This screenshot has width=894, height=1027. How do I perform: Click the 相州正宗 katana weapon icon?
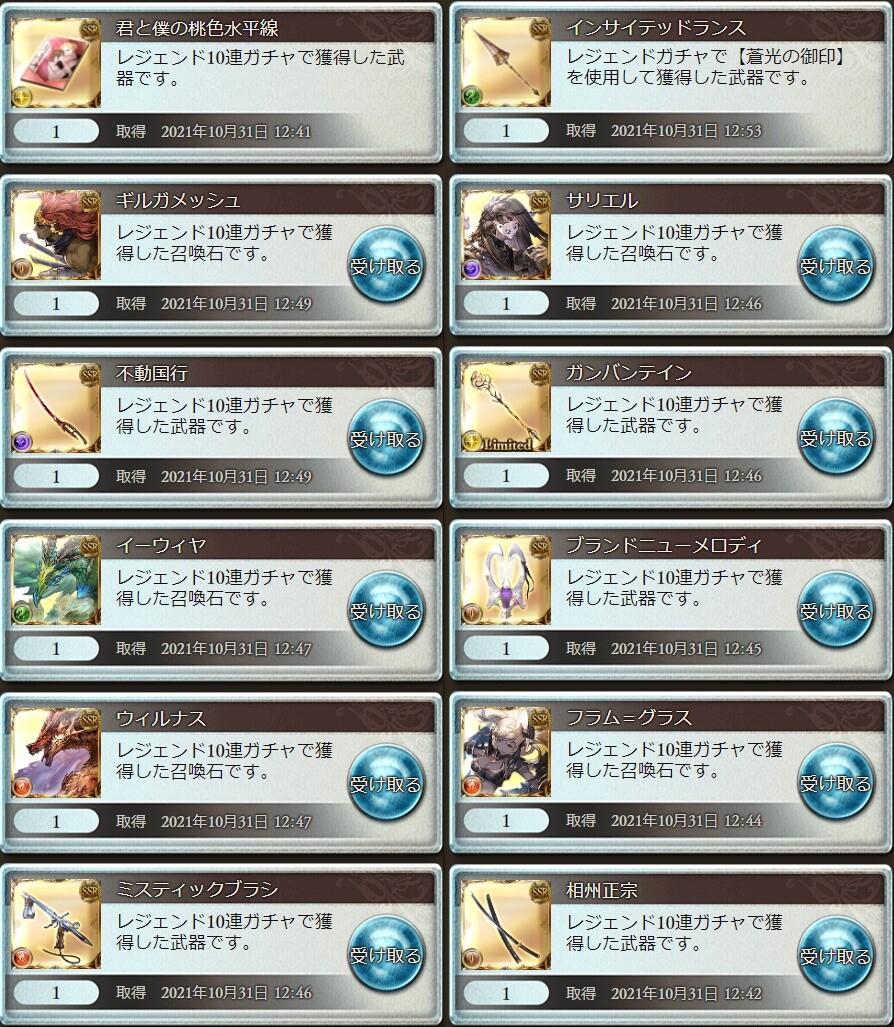coord(506,925)
